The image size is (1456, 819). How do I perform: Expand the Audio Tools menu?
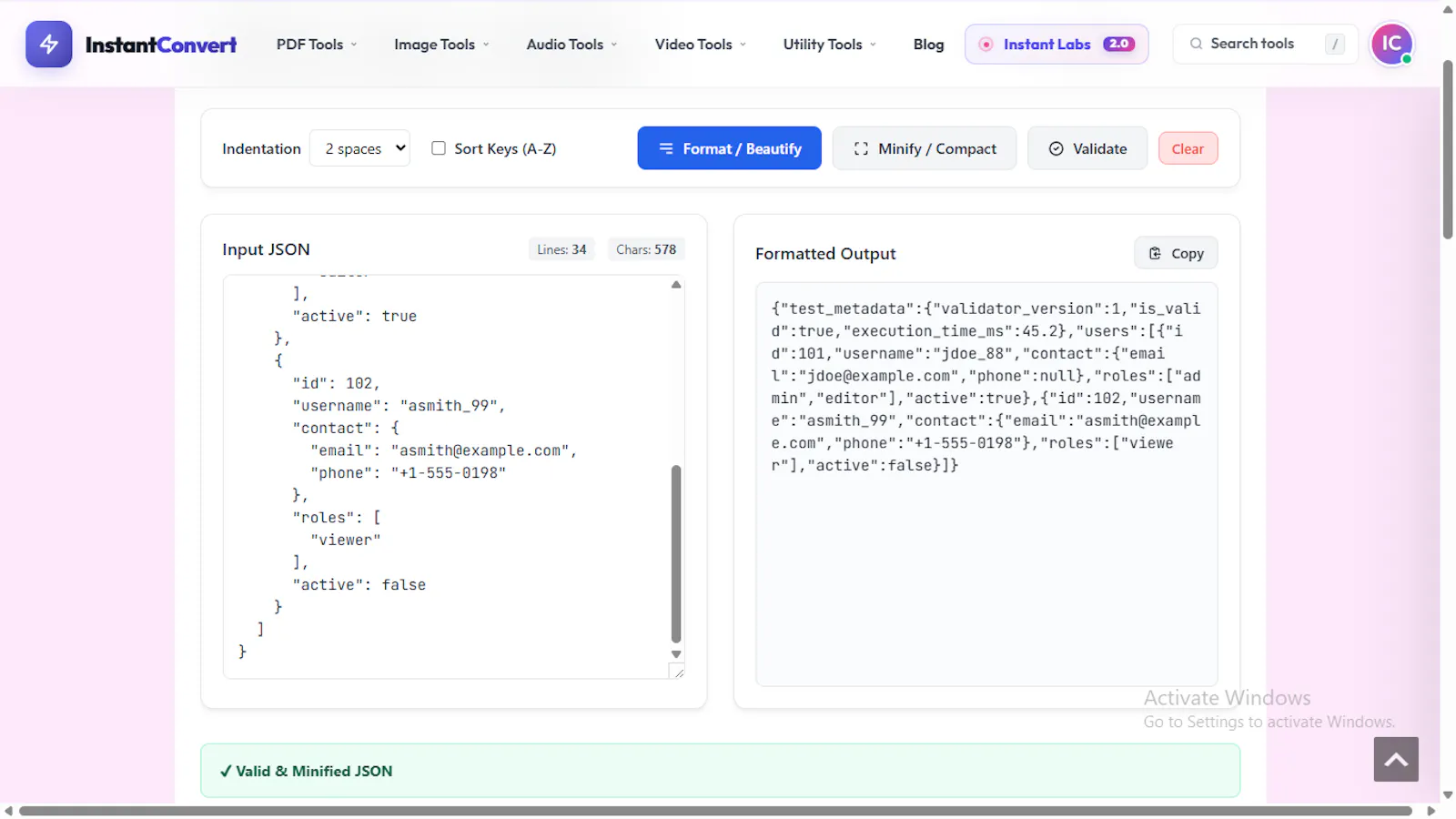coord(571,45)
